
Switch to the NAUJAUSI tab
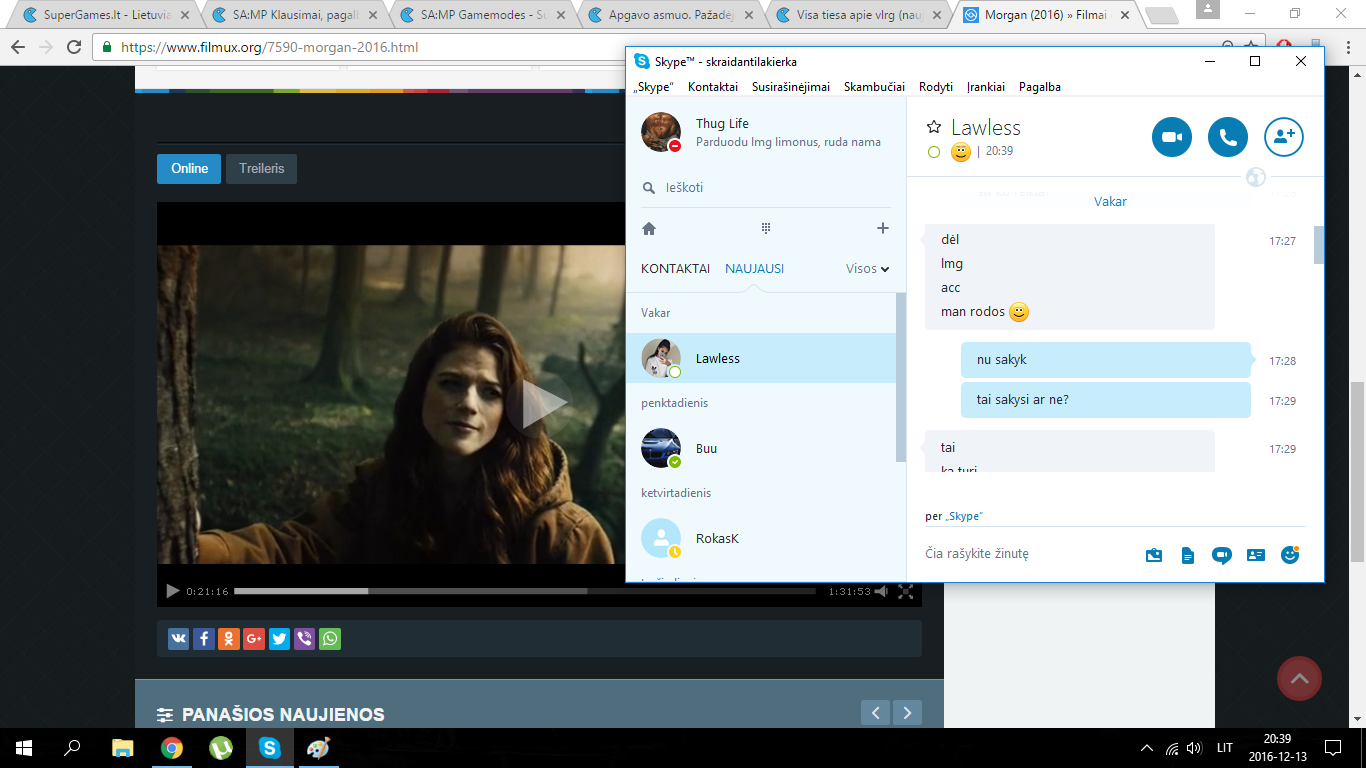[x=754, y=268]
